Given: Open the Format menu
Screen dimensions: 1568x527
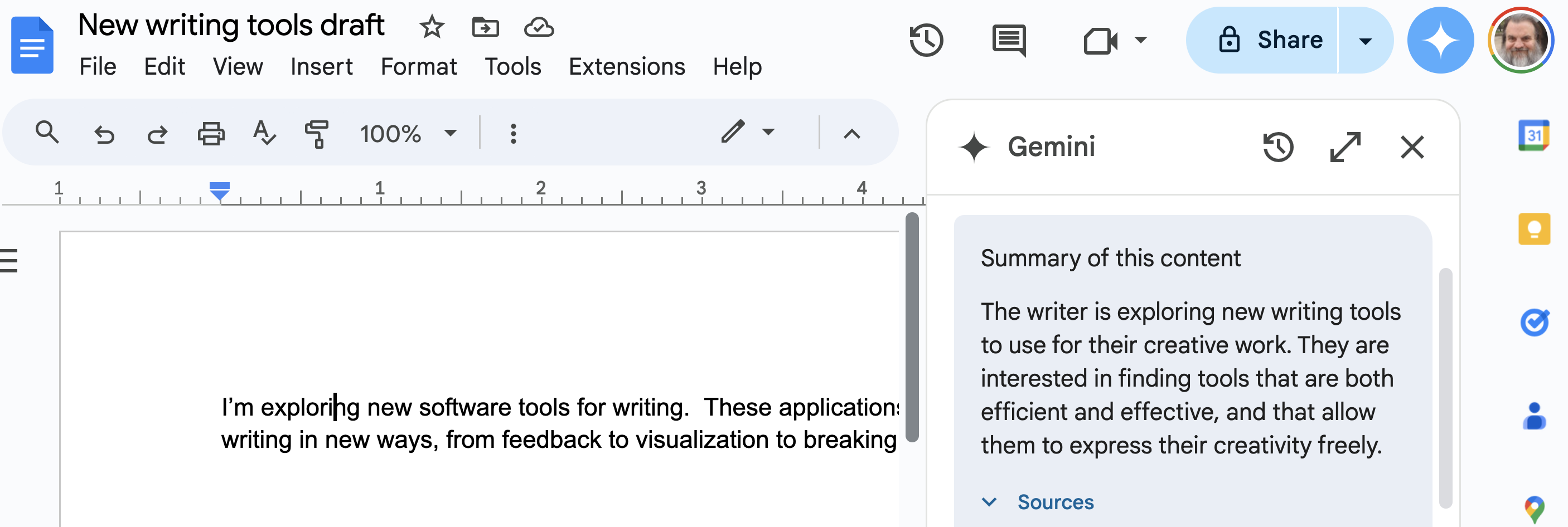Looking at the screenshot, I should coord(418,66).
